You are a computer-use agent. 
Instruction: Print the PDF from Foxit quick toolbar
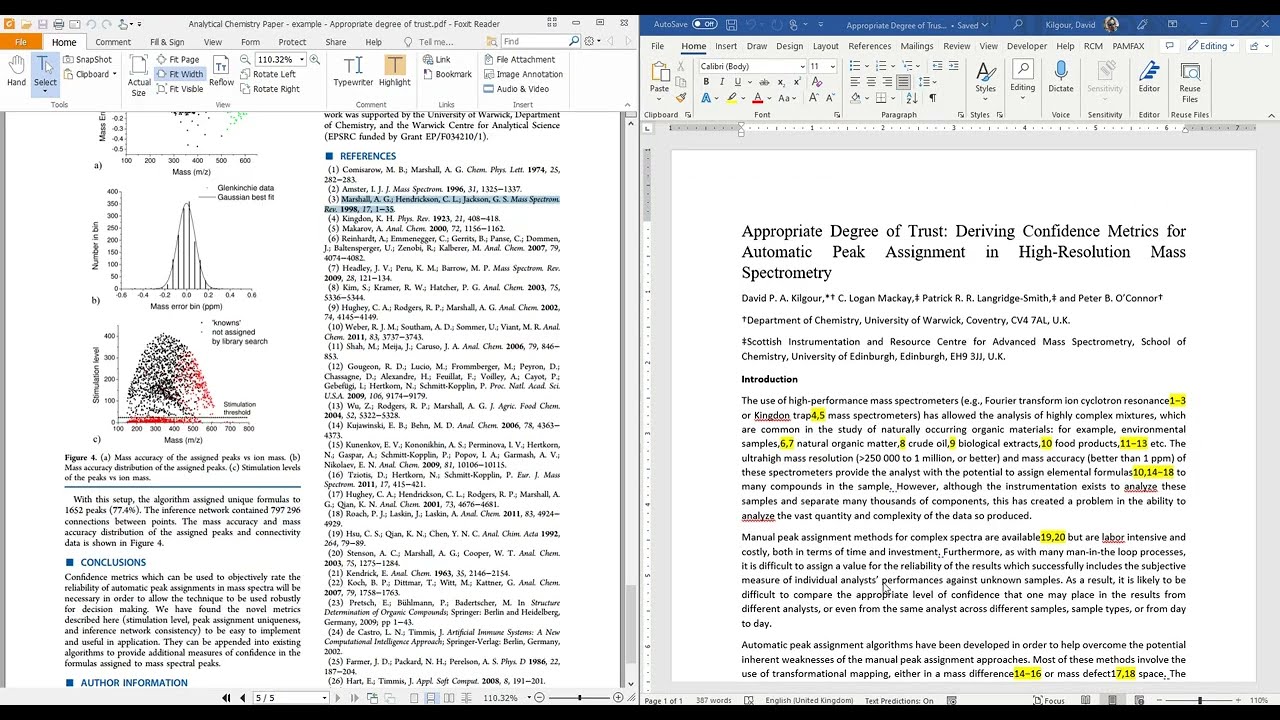[x=58, y=24]
